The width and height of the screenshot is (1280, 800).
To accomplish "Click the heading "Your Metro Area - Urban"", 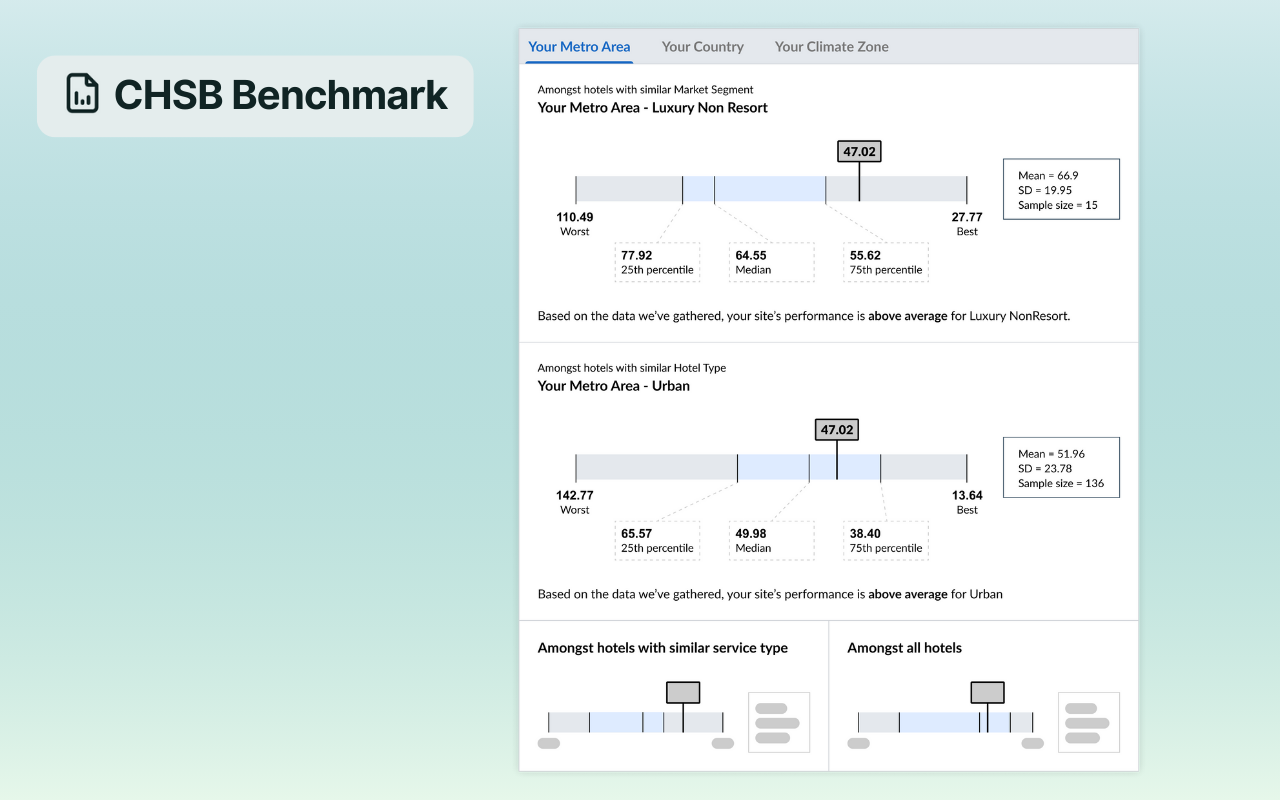I will coord(614,385).
